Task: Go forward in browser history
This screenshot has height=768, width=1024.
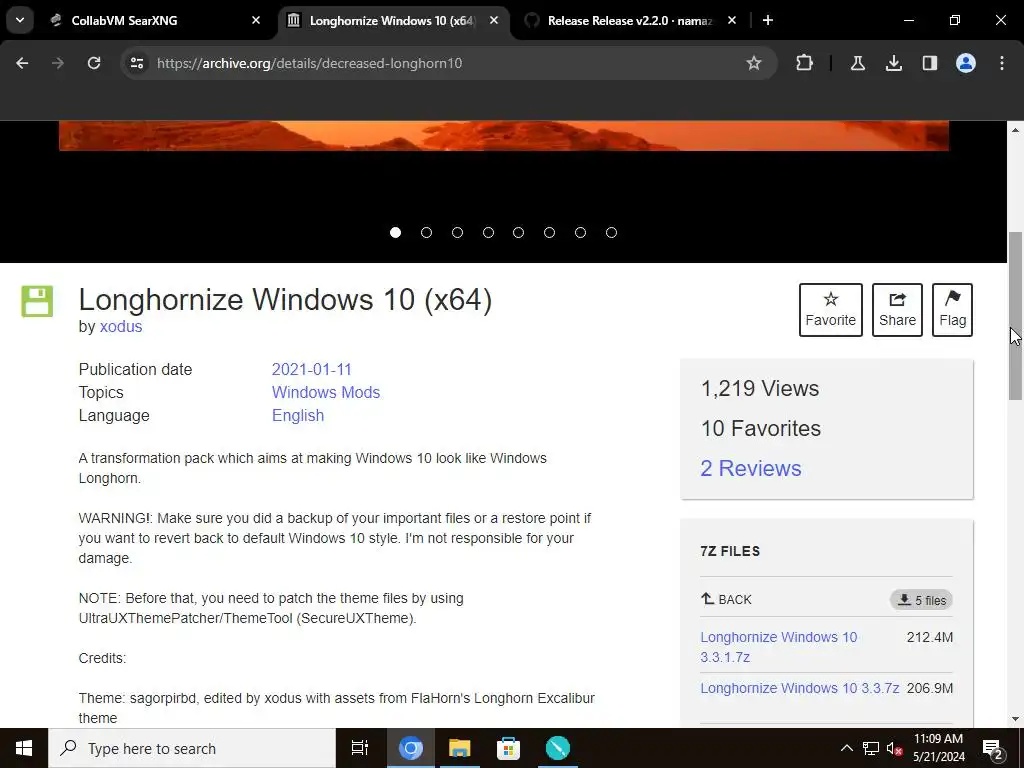Action: pyautogui.click(x=58, y=63)
